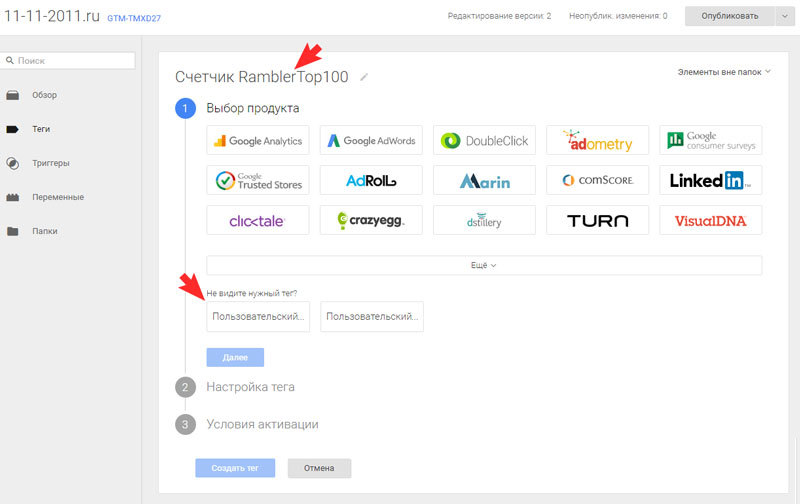The image size is (800, 504).
Task: Open the Элементы вне папок dropdown
Action: (724, 72)
